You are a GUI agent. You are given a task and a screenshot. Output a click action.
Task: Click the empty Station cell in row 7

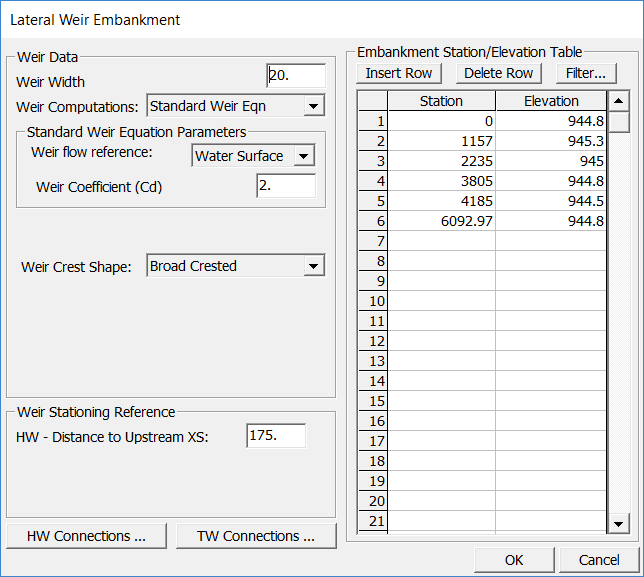tap(442, 241)
